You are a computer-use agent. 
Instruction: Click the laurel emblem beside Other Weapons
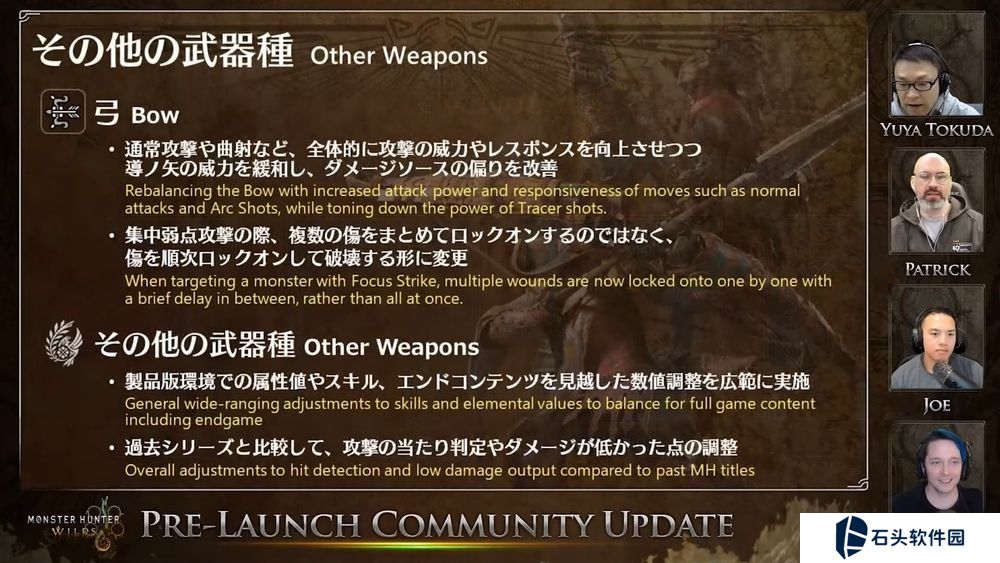point(64,343)
